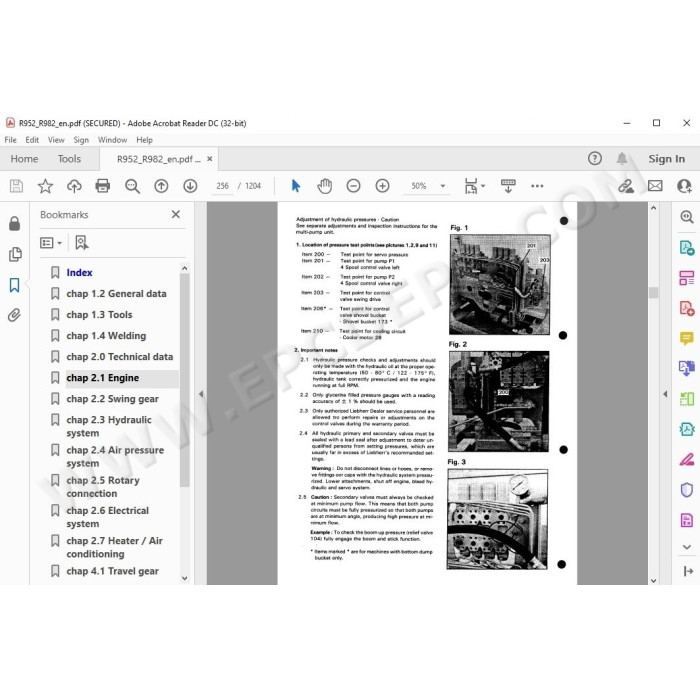Click the scrolling mode keyboard icon
Screen dimensions: 700x700
coord(508,186)
